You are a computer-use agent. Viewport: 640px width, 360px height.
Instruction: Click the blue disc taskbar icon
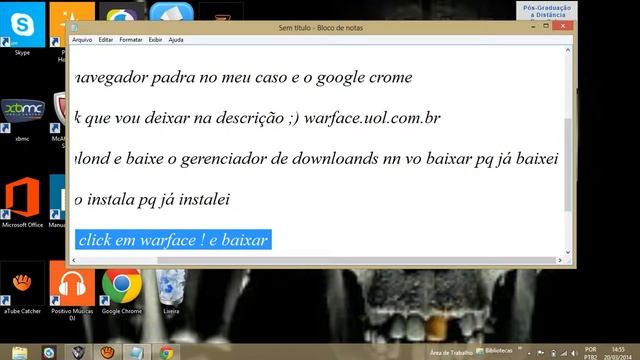click(49, 353)
